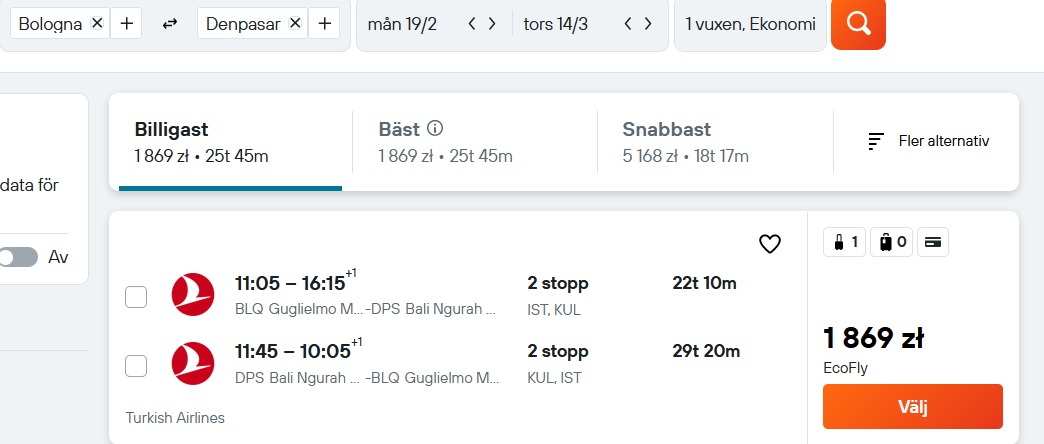Save trip with the heart icon
Screen dimensions: 1044x444
point(770,244)
